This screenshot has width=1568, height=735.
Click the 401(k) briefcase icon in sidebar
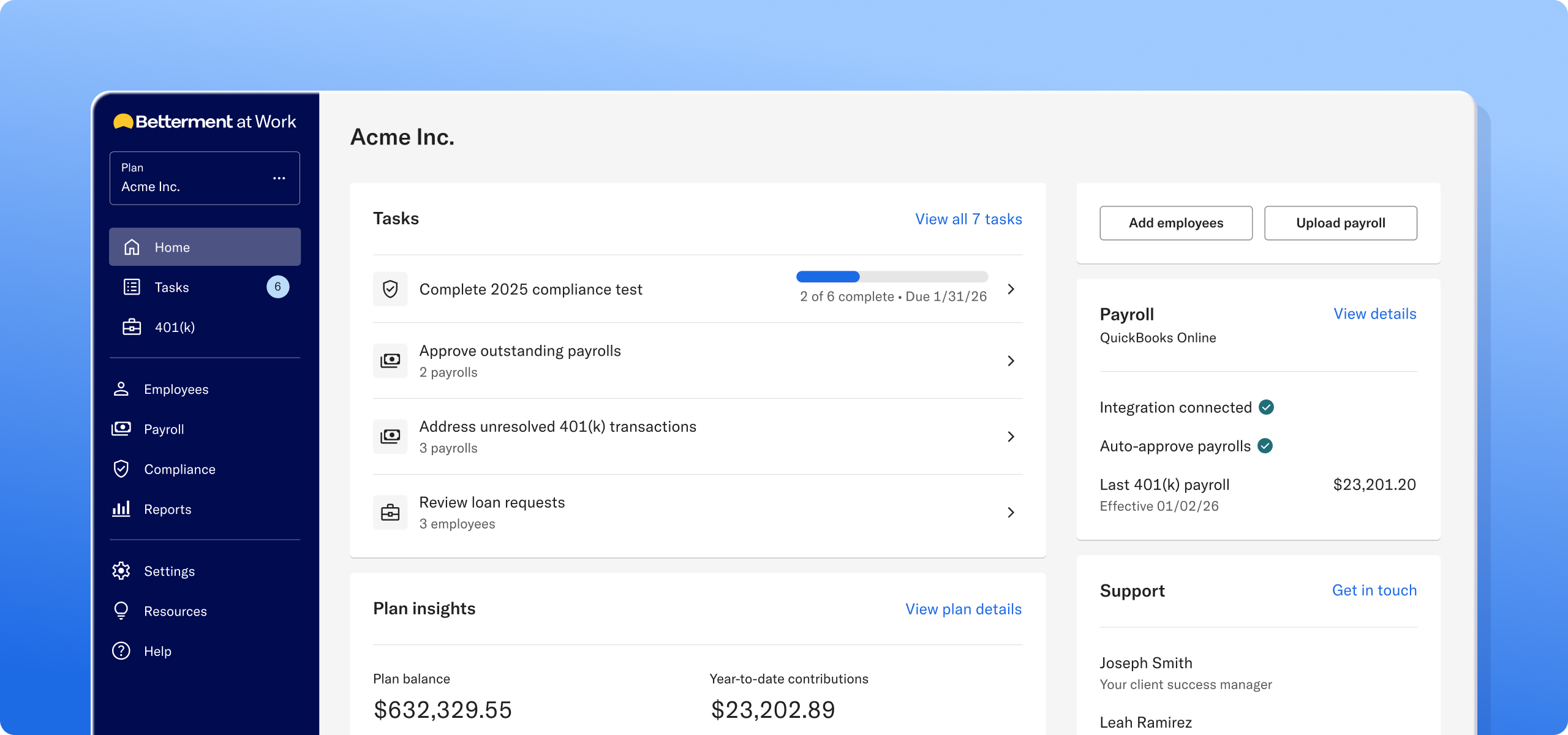point(132,327)
